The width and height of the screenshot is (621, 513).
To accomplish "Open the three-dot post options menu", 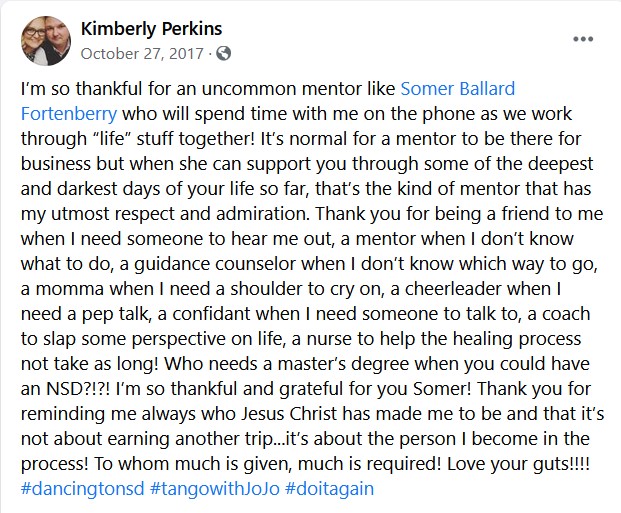I will (583, 39).
